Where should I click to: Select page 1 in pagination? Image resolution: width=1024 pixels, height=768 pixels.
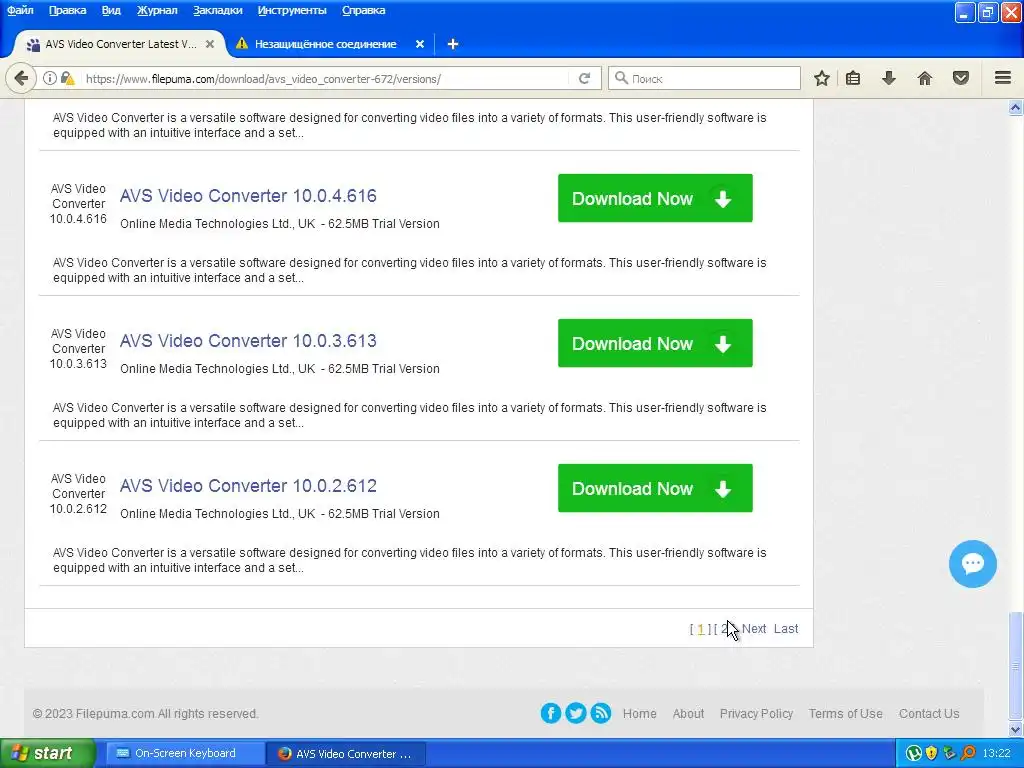tap(701, 629)
